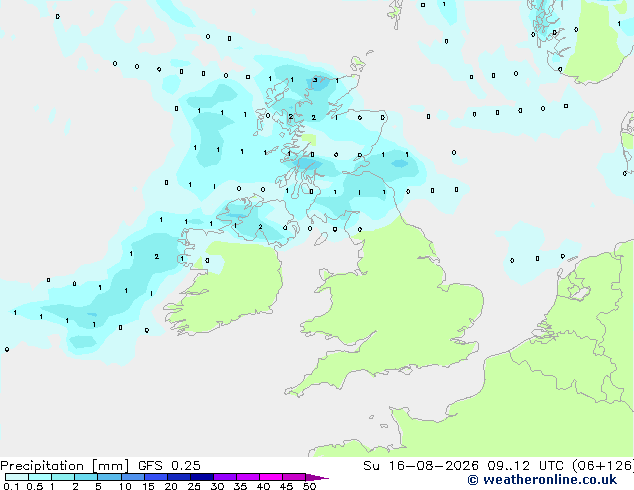Viewport: 634px width, 490px height.
Task: Click the 15–20 mm blue legend swatch
Action: click(x=155, y=477)
